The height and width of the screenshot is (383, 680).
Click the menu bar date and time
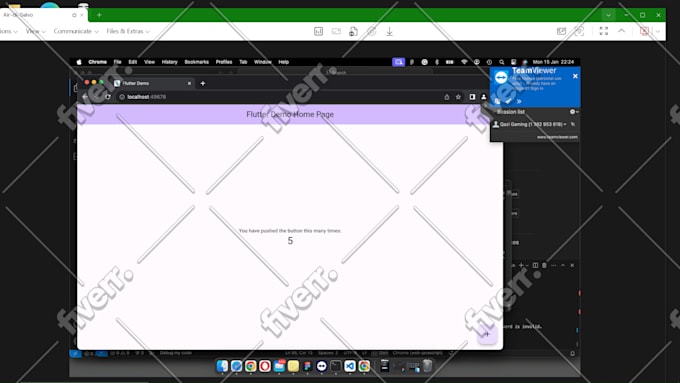pyautogui.click(x=553, y=62)
